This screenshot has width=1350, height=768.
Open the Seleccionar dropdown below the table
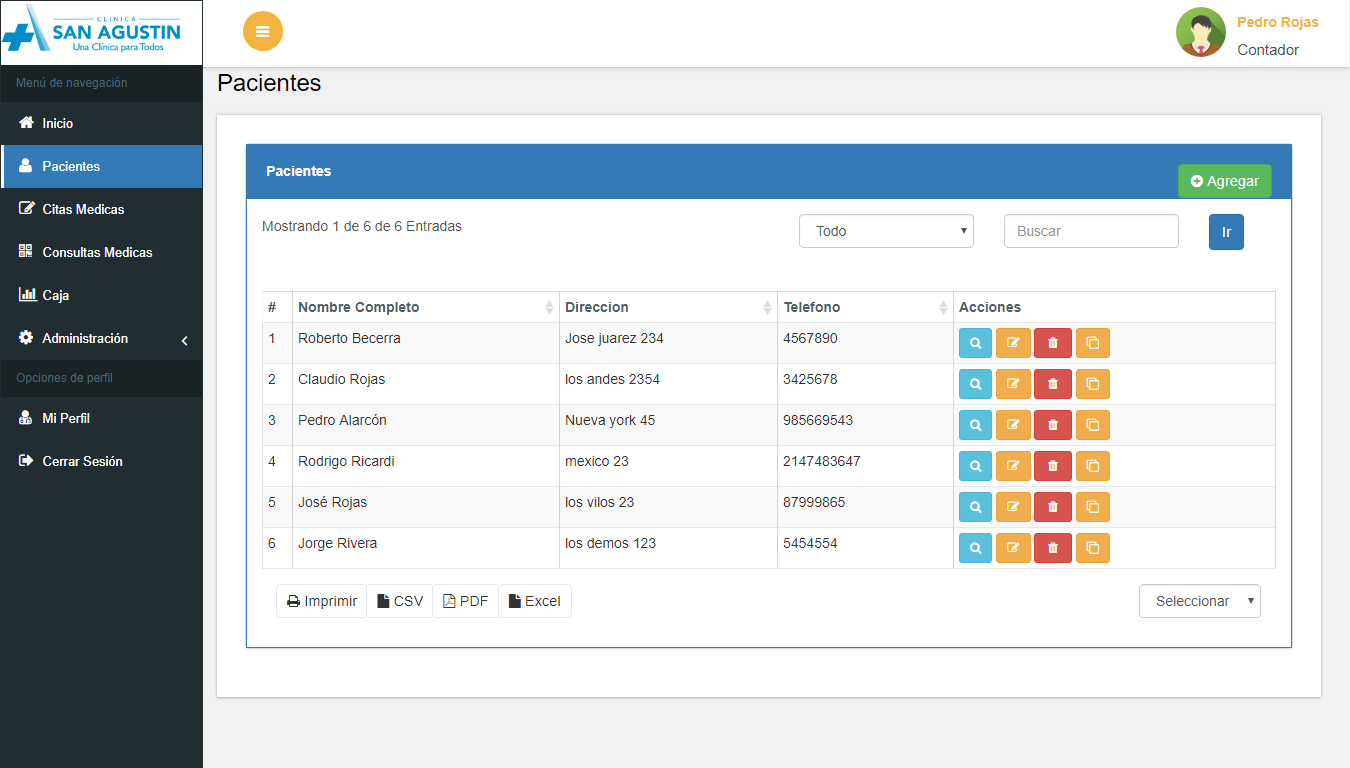click(x=1199, y=601)
